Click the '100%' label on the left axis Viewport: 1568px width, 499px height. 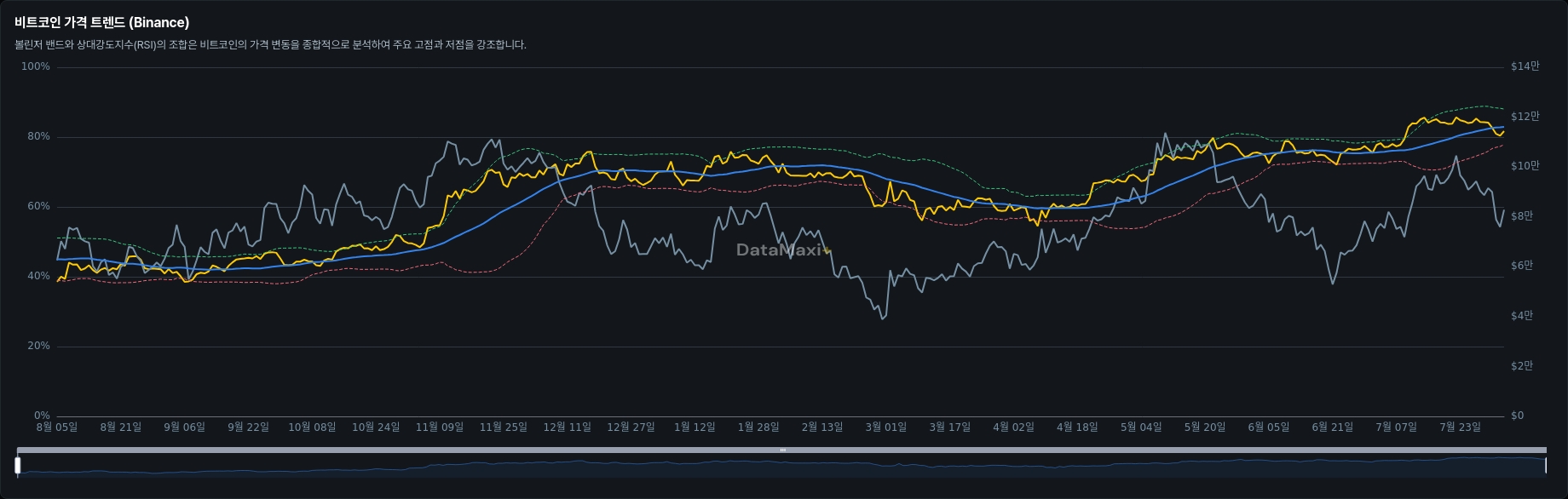tap(36, 66)
